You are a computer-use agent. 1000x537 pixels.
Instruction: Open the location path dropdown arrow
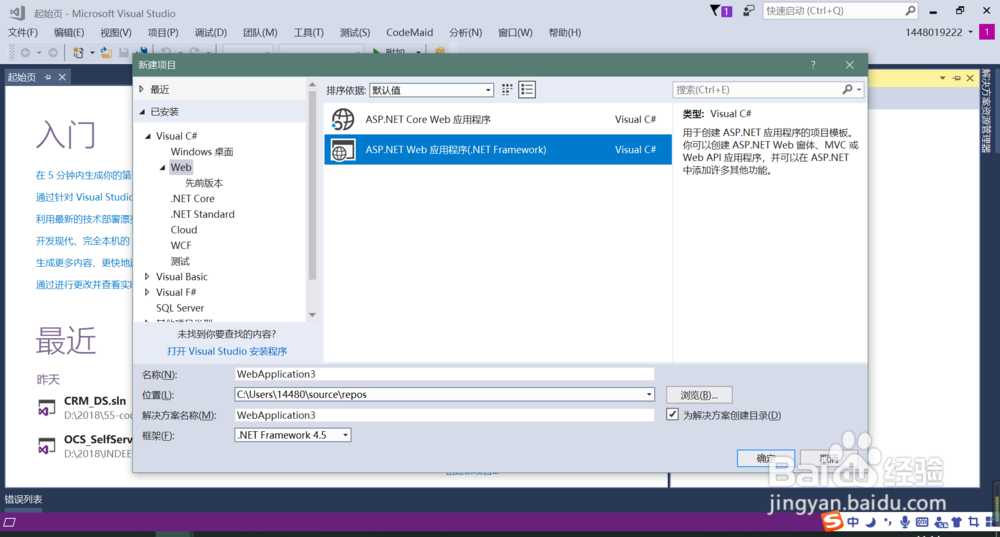649,394
